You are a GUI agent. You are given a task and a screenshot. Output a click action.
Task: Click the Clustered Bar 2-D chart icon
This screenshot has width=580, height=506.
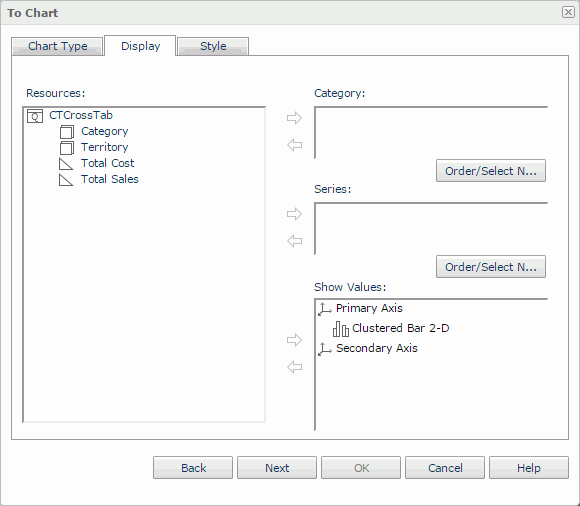point(341,329)
